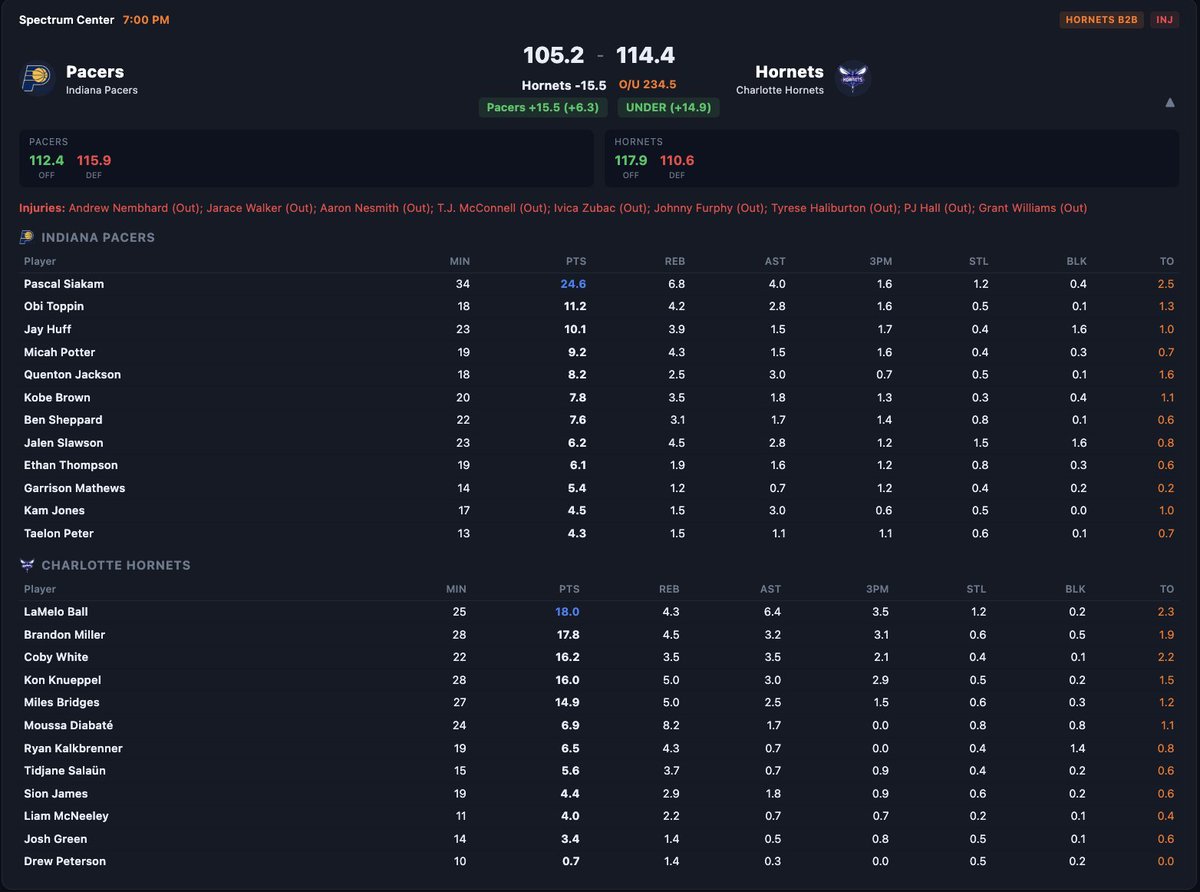Select the Jalen Slawson player name
This screenshot has height=892, width=1200.
[64, 443]
